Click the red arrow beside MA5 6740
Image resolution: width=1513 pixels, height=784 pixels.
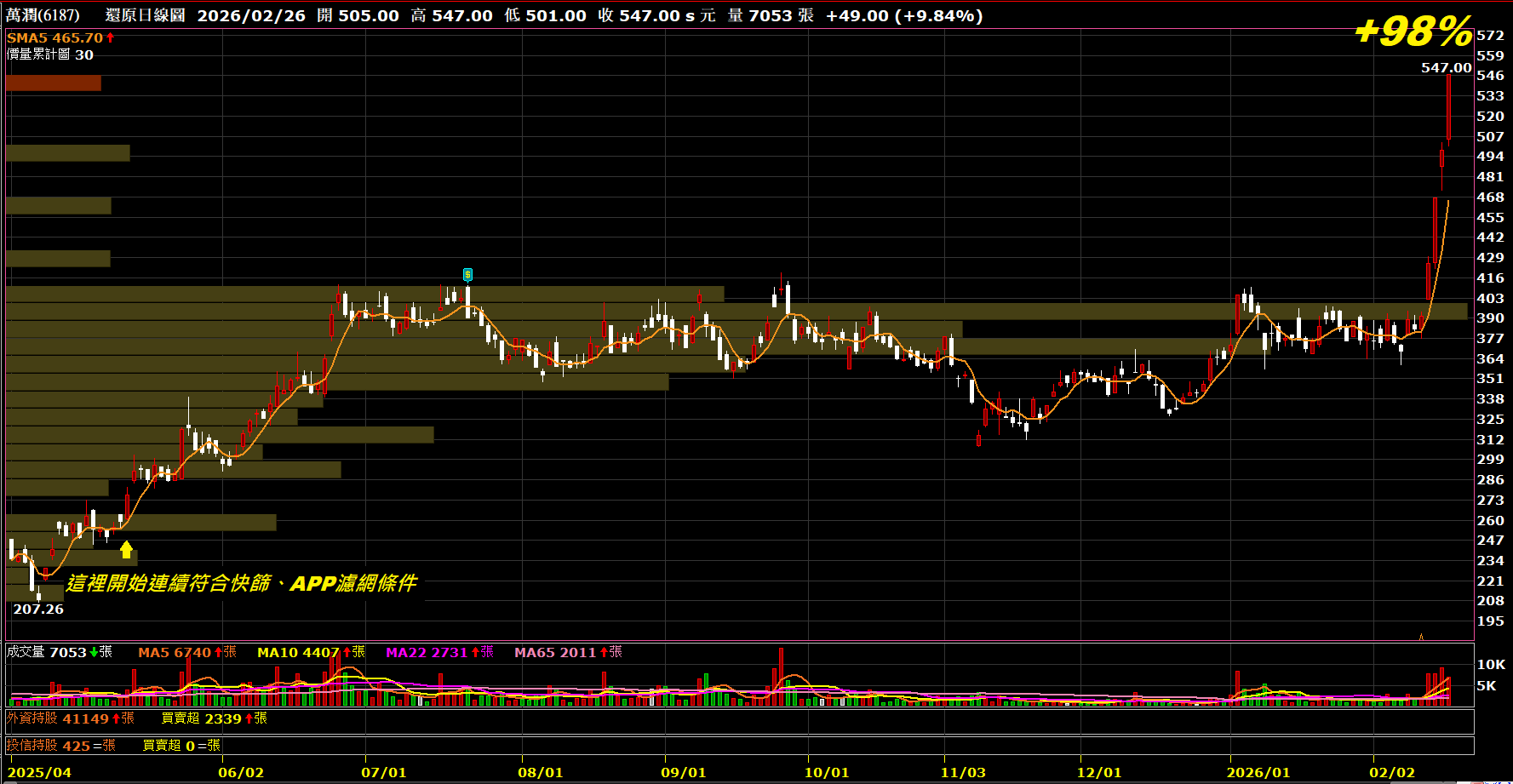(218, 652)
